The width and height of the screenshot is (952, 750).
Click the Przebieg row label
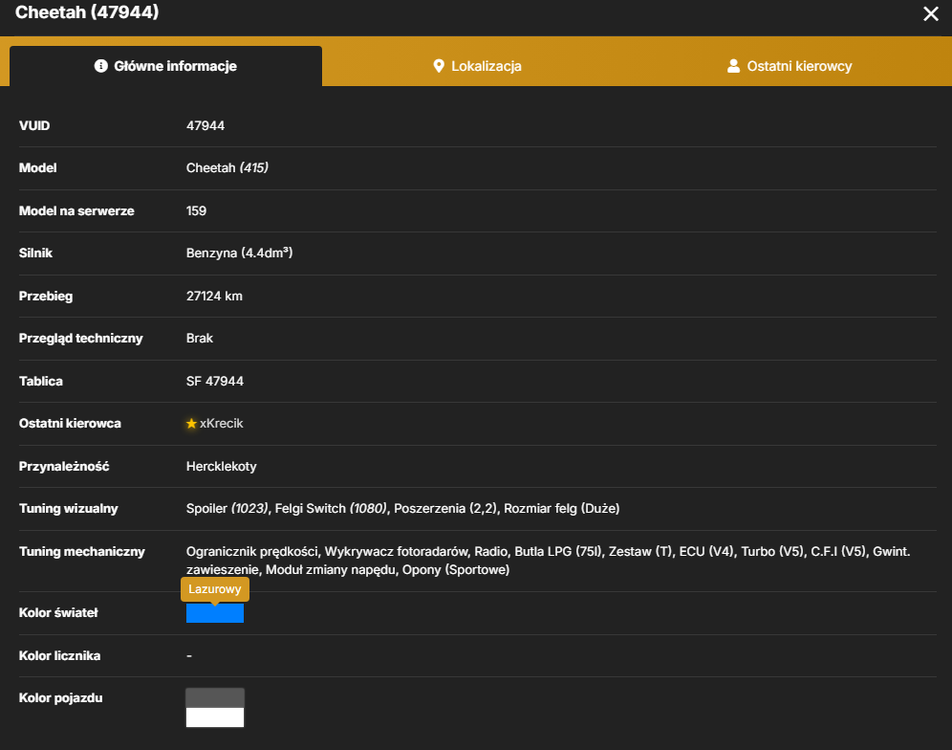[46, 296]
